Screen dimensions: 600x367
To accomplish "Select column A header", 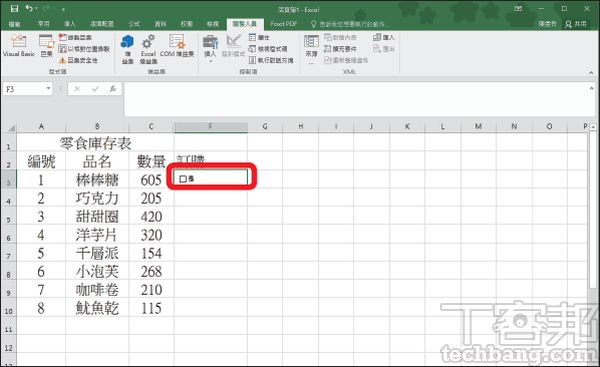I will point(41,127).
